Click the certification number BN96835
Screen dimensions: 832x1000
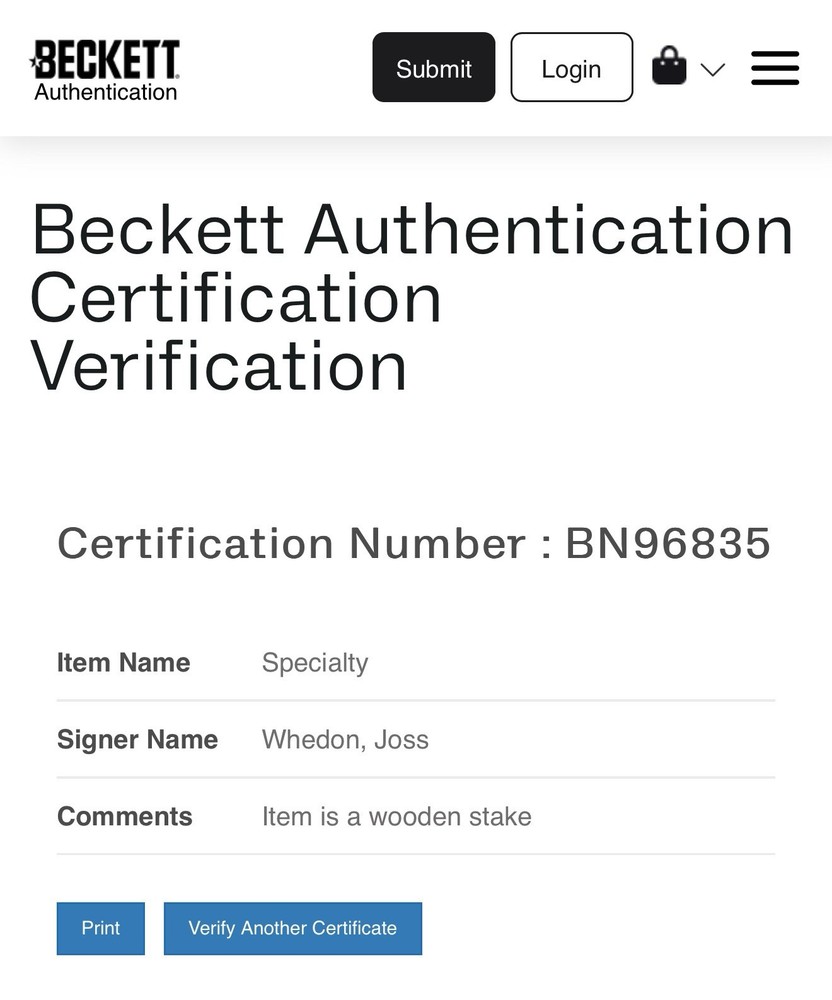pos(668,543)
